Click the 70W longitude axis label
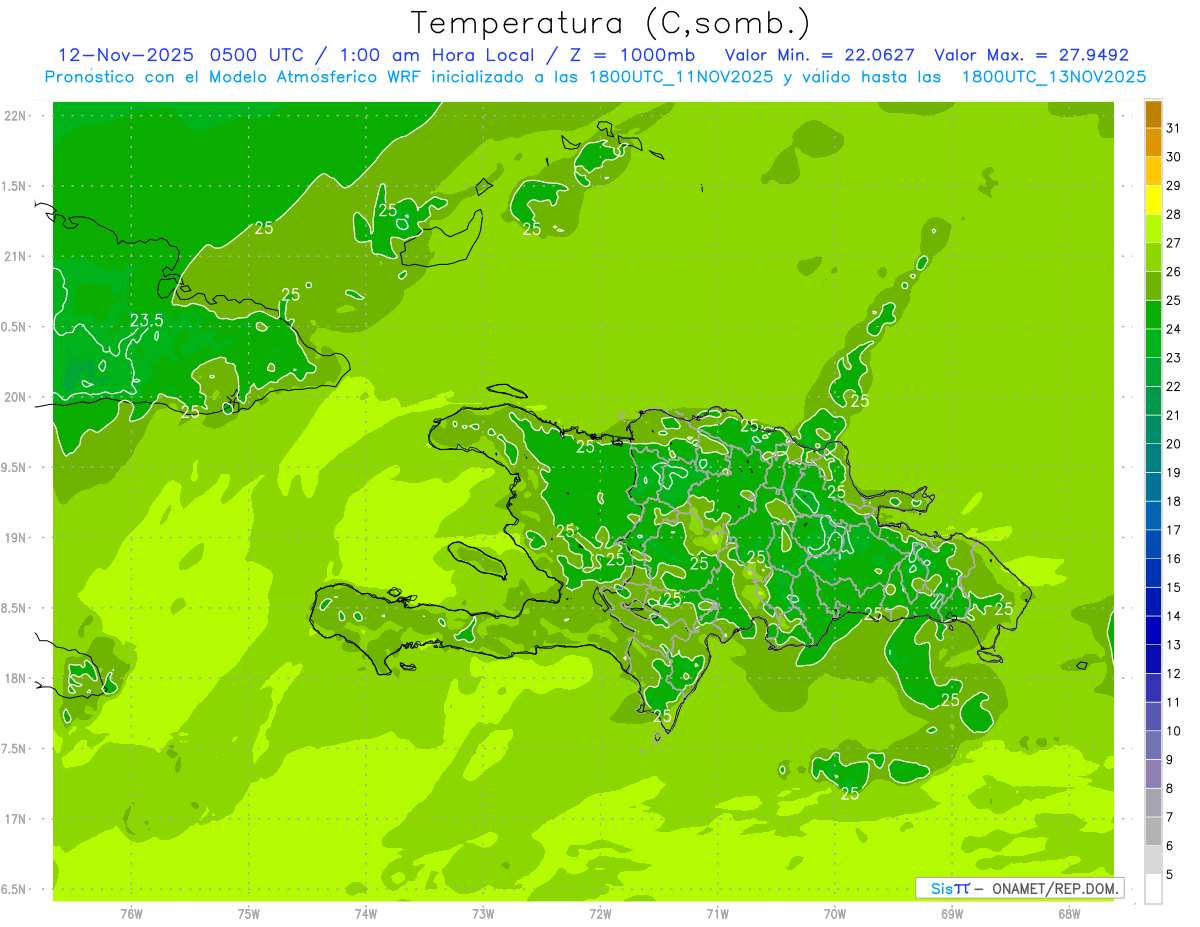 click(x=835, y=913)
